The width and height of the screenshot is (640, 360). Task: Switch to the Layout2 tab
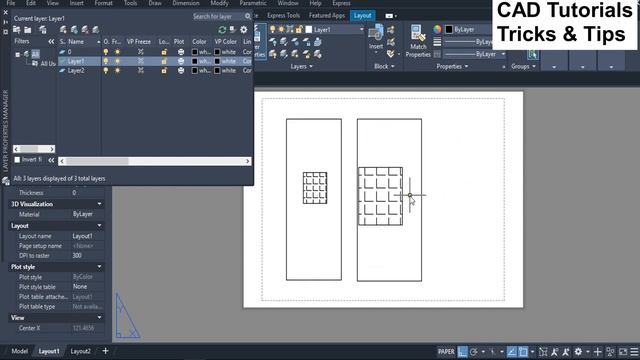80,351
